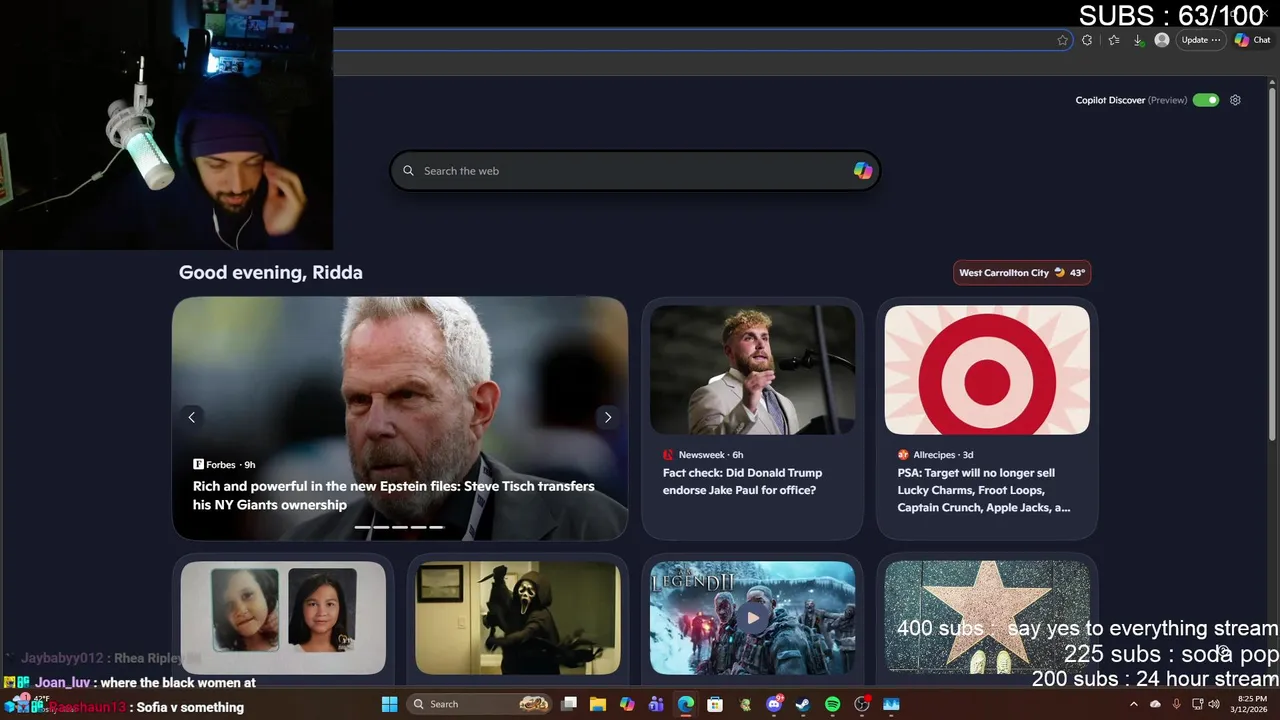
Task: Add this page to favorites star
Action: (1062, 40)
